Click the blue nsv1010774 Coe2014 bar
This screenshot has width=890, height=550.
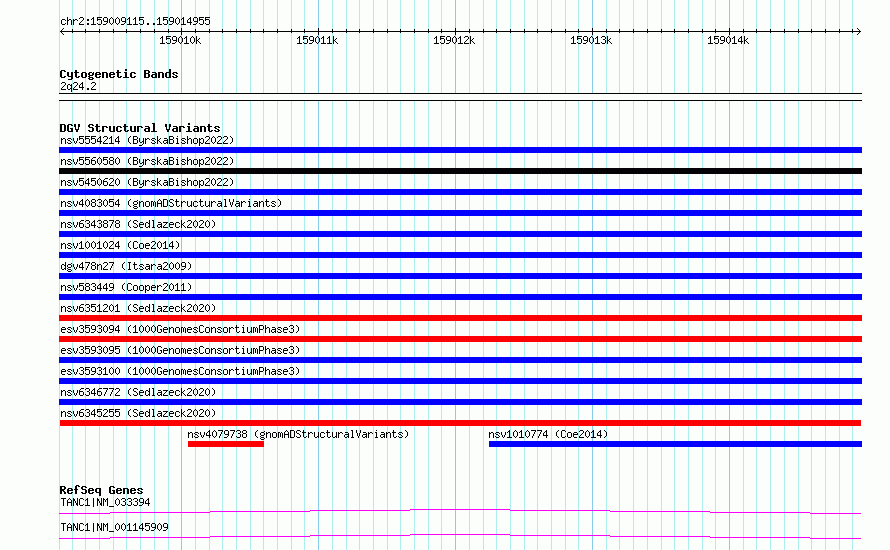point(675,444)
